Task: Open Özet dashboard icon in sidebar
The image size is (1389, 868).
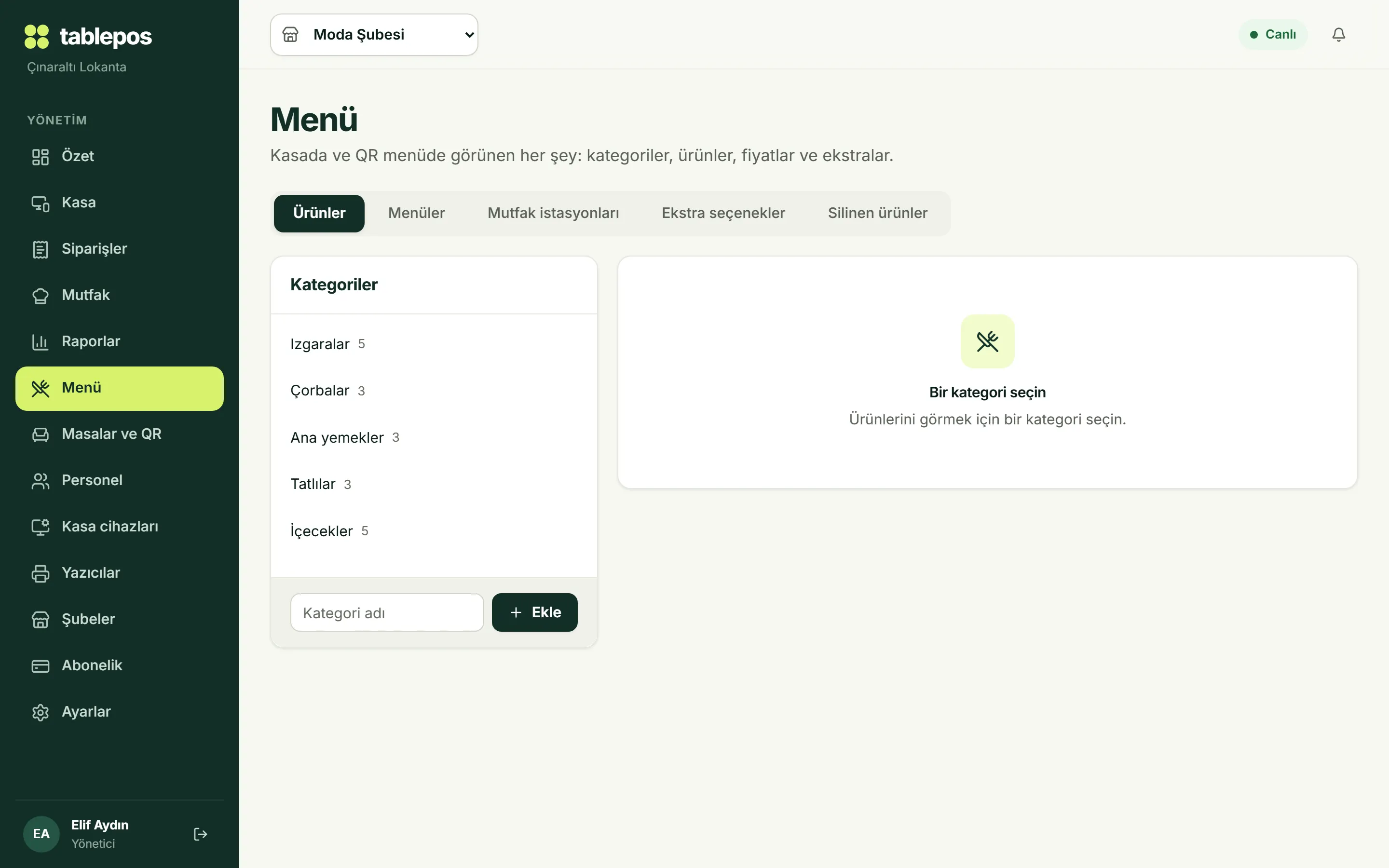Action: (40, 157)
